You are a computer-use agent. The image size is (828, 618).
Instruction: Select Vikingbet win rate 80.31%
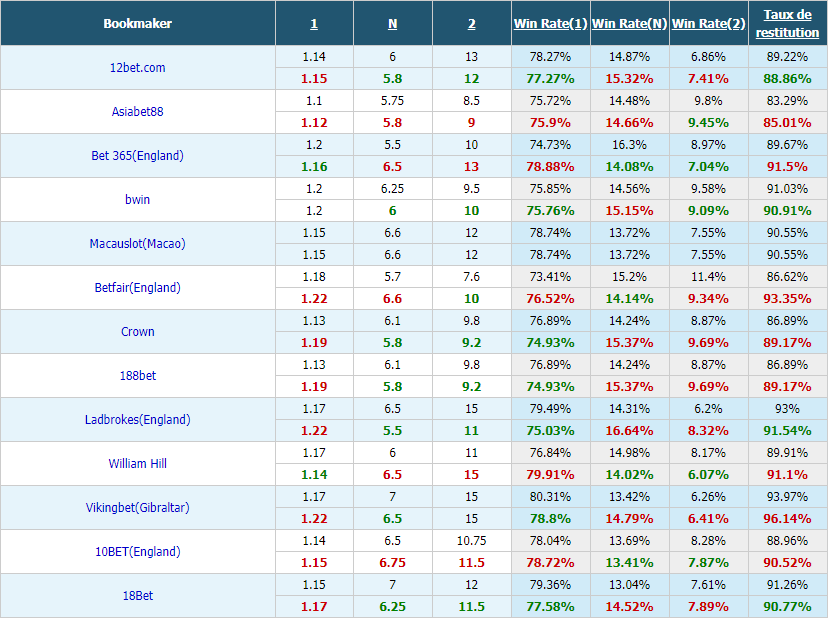click(550, 497)
